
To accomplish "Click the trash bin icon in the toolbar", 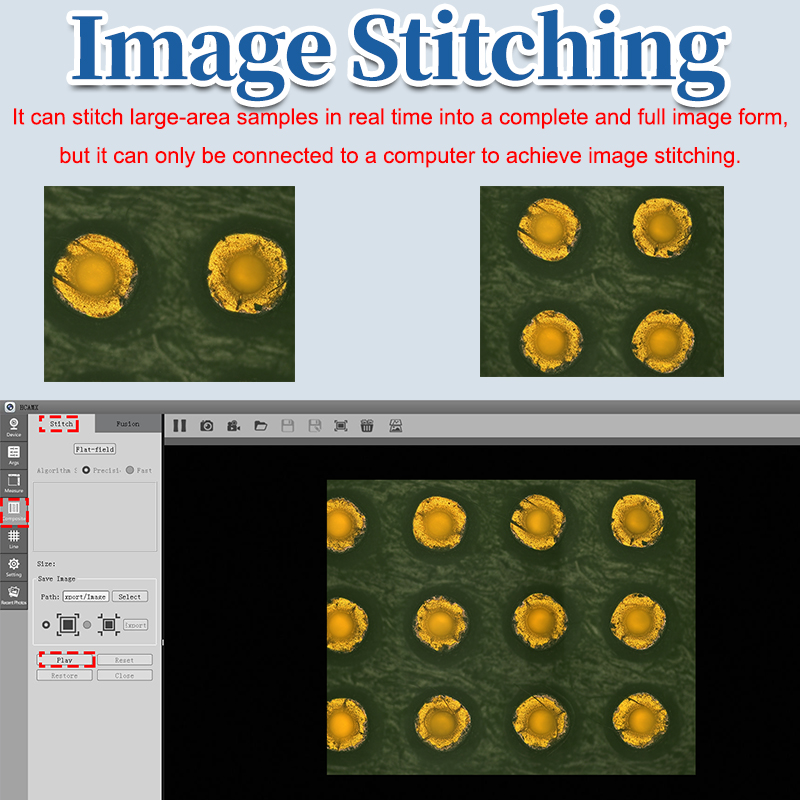I will [x=367, y=426].
